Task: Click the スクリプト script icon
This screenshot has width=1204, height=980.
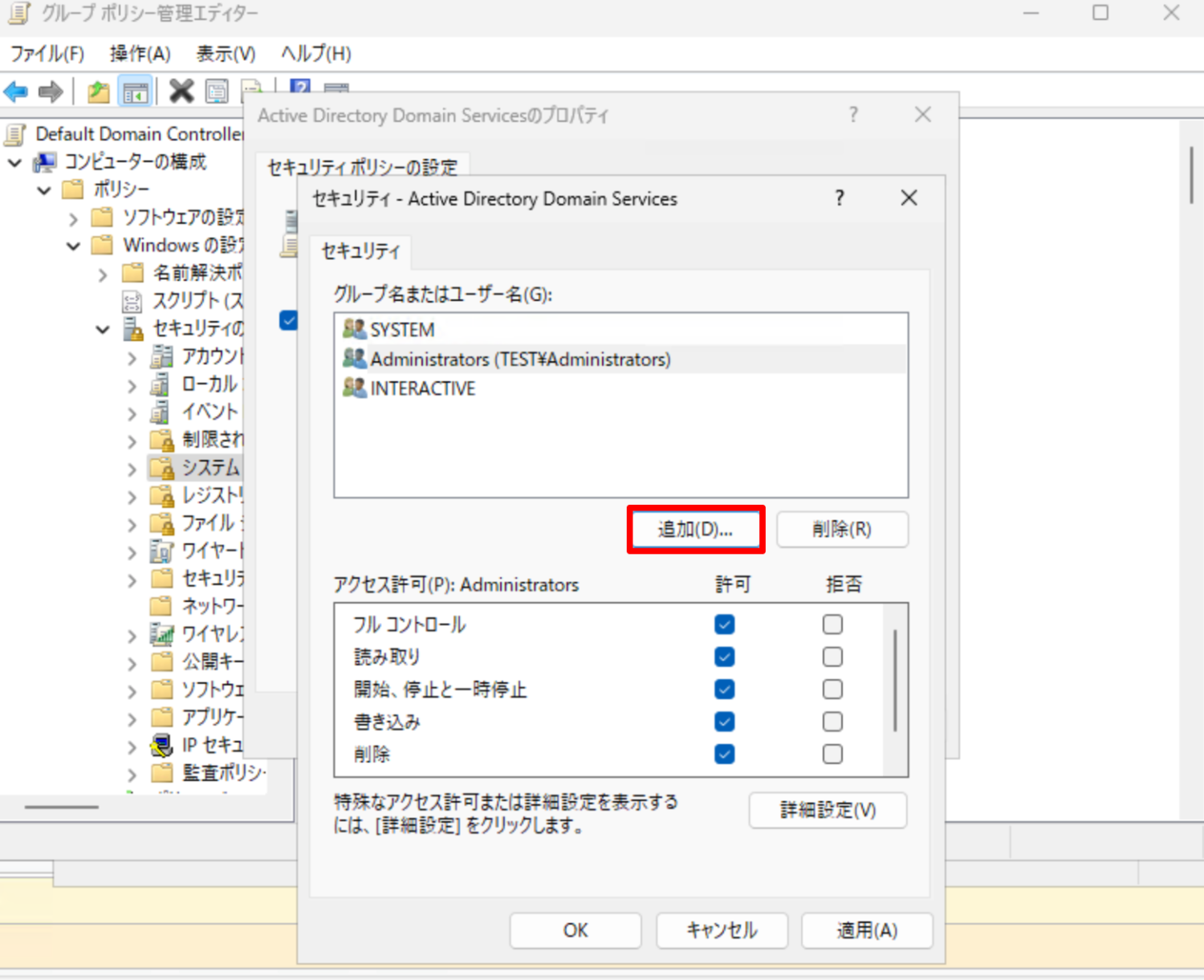Action: tap(132, 301)
